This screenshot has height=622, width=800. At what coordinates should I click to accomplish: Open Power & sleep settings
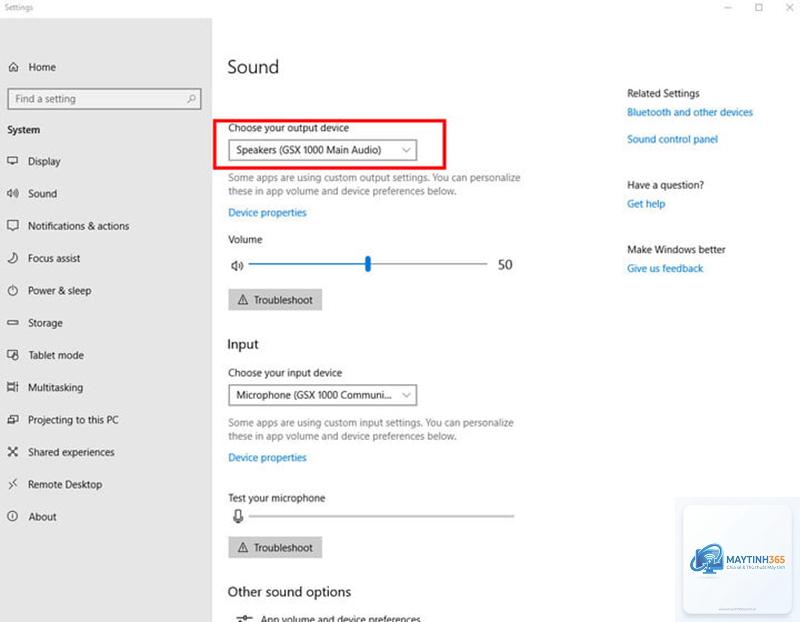coord(59,290)
